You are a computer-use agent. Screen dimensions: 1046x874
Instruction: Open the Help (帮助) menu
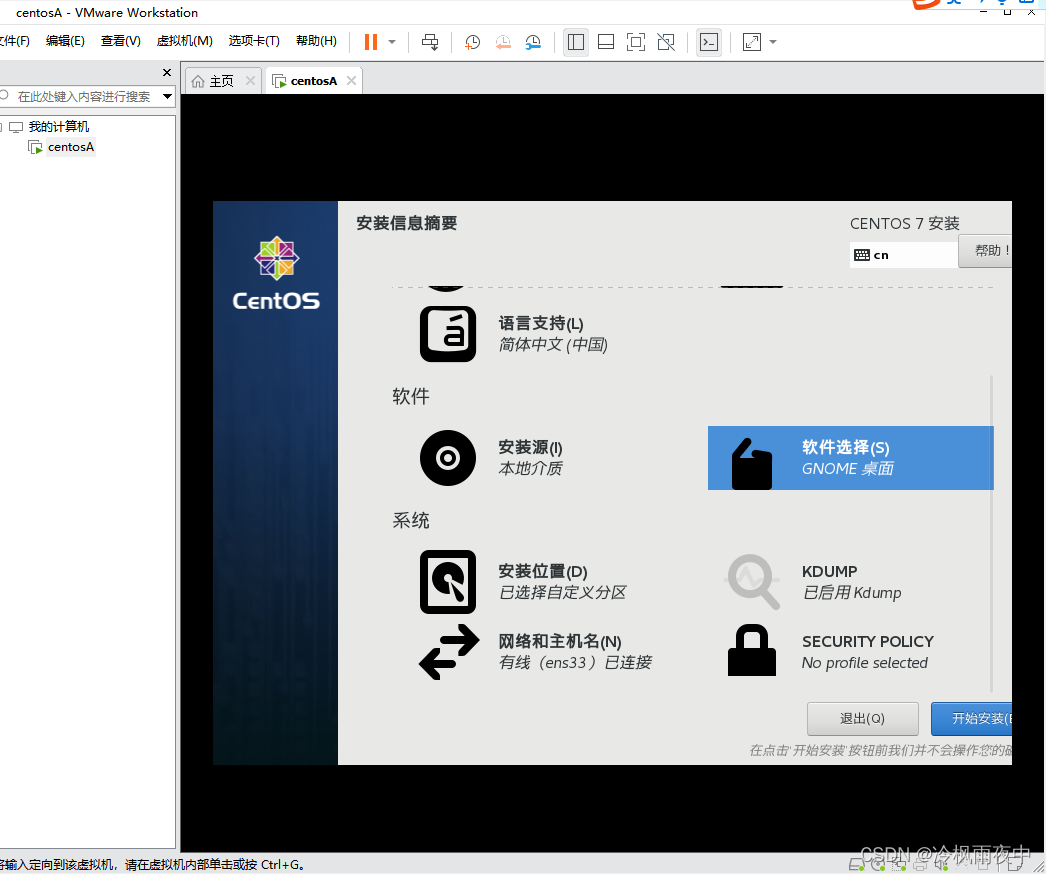[316, 41]
